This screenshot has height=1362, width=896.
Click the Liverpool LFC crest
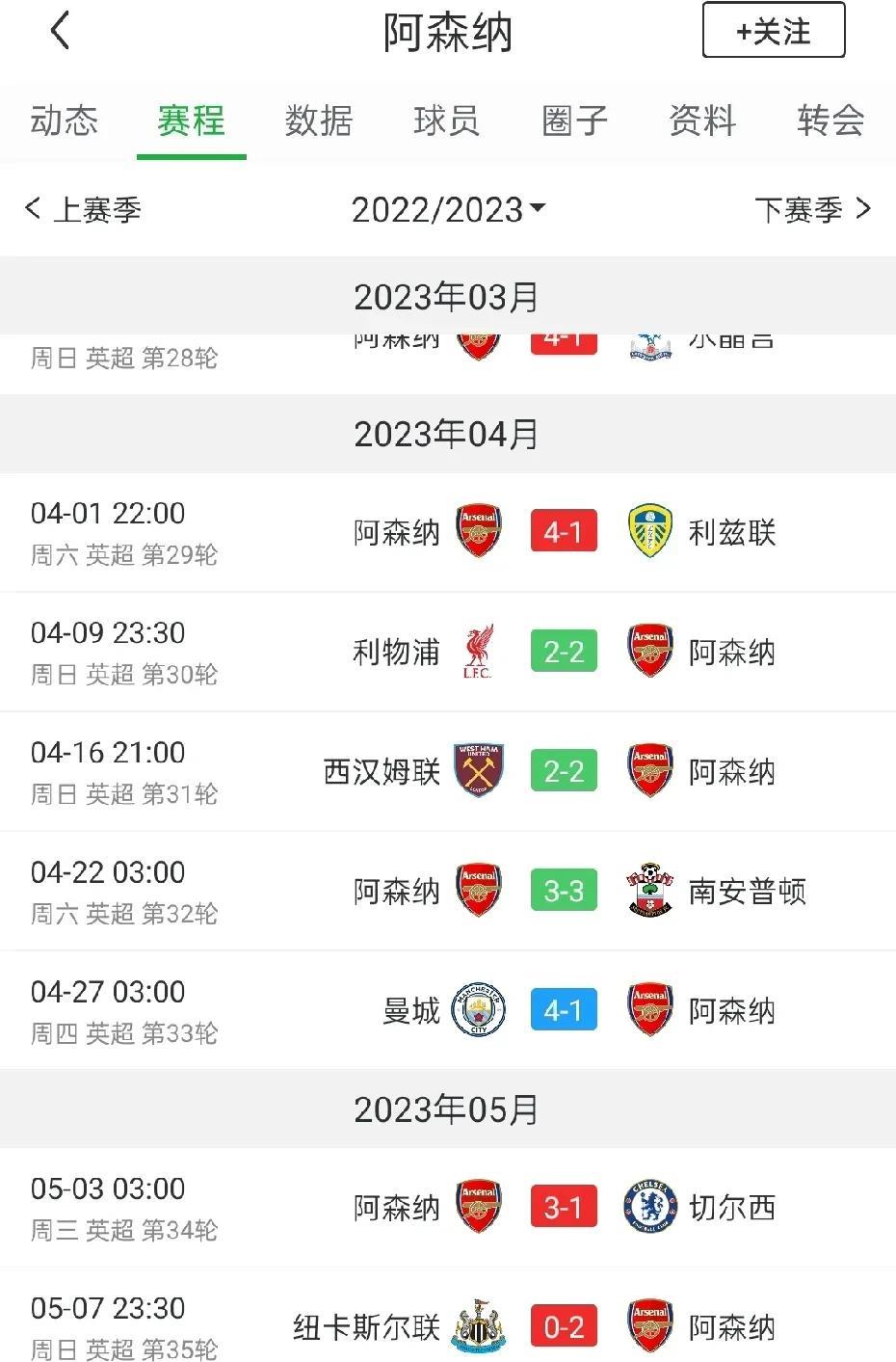click(x=478, y=652)
